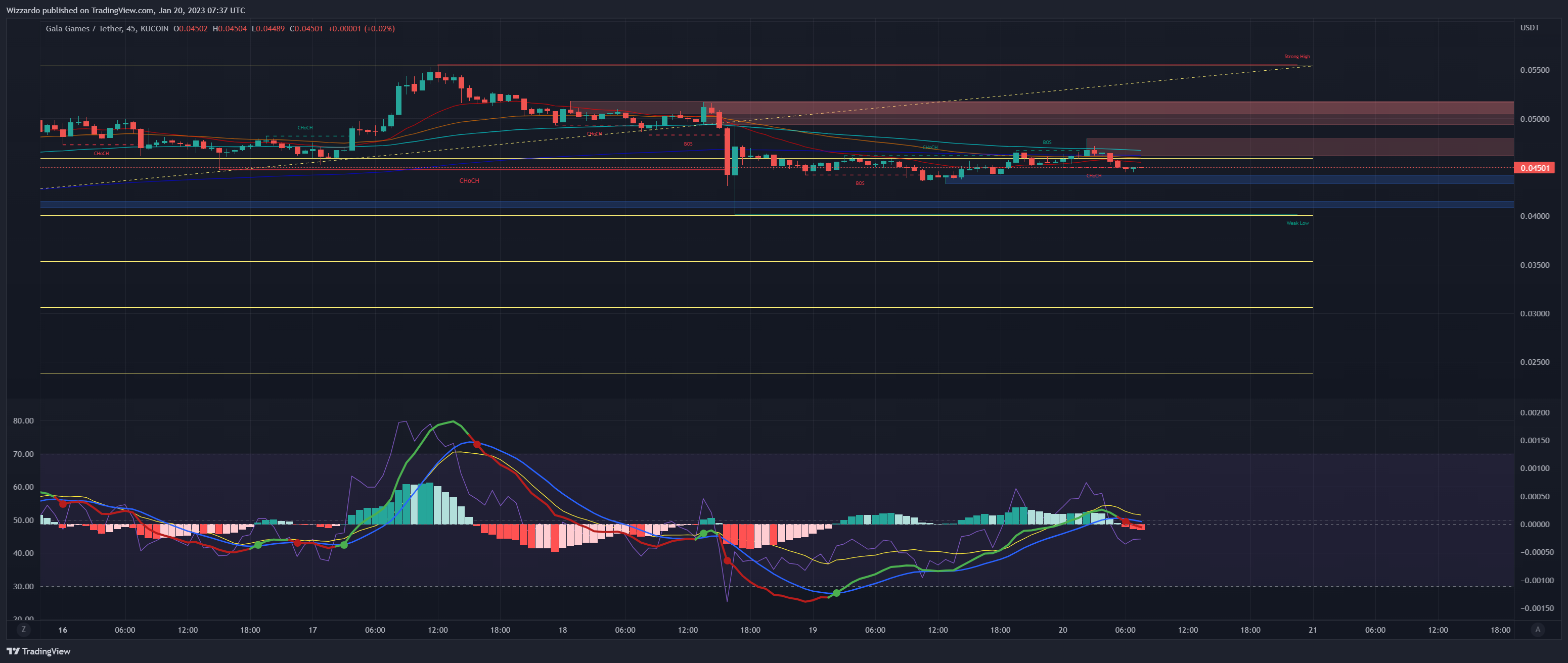This screenshot has width=1568, height=663.
Task: Click the close value C0.04501
Action: coord(306,29)
